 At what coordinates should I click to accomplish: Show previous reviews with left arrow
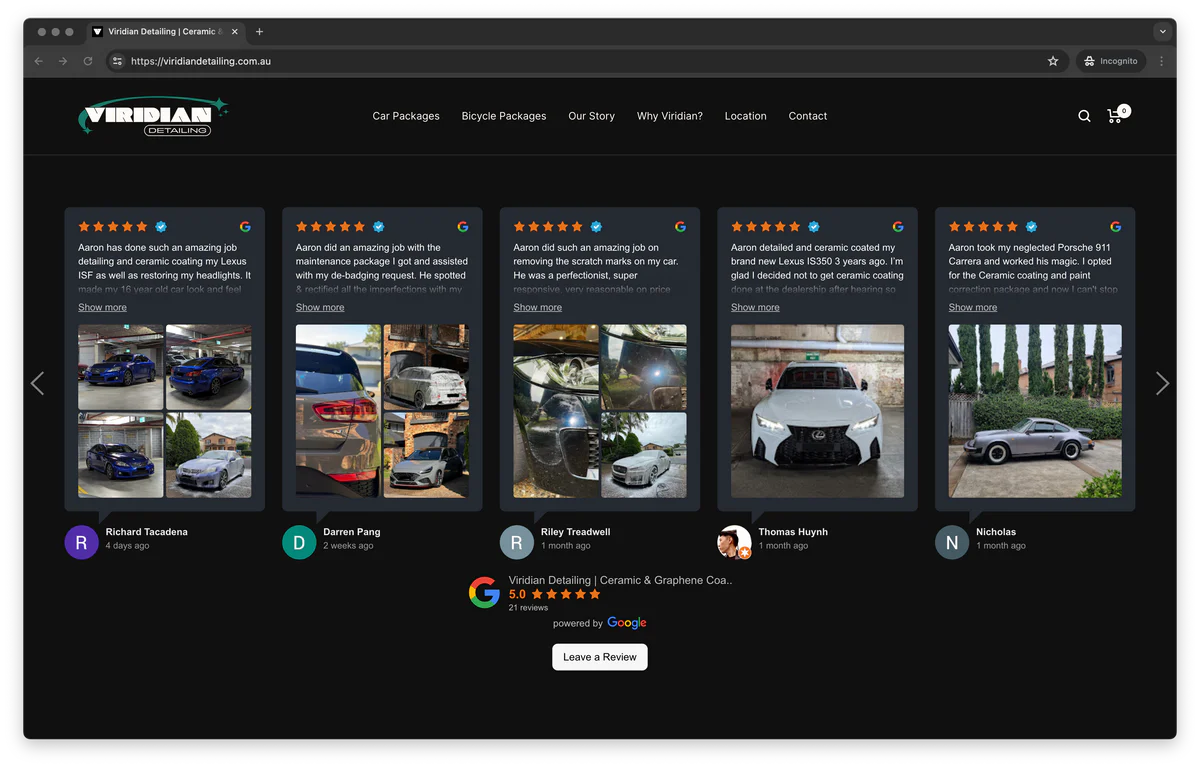pyautogui.click(x=37, y=383)
